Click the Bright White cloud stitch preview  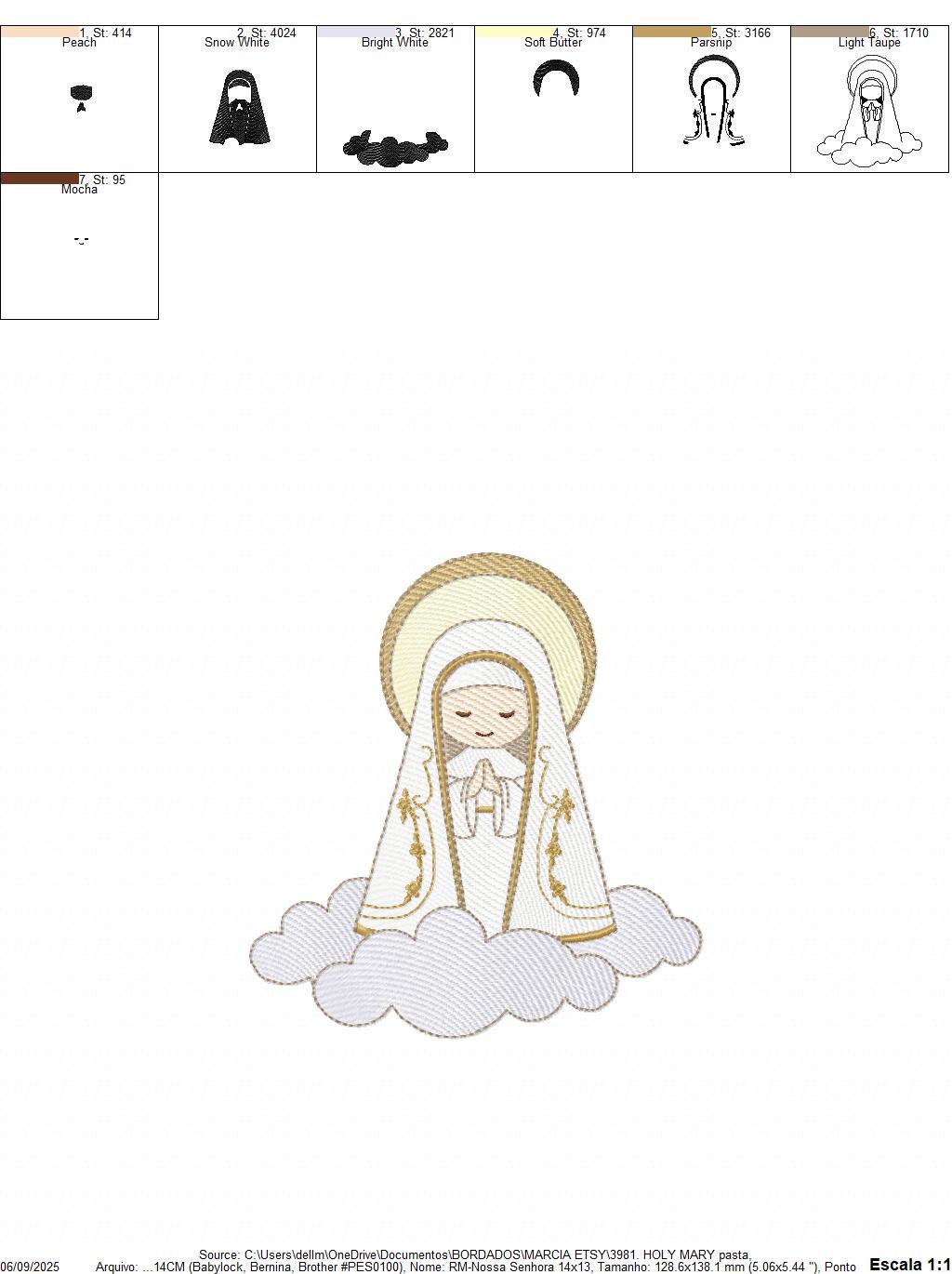point(395,144)
